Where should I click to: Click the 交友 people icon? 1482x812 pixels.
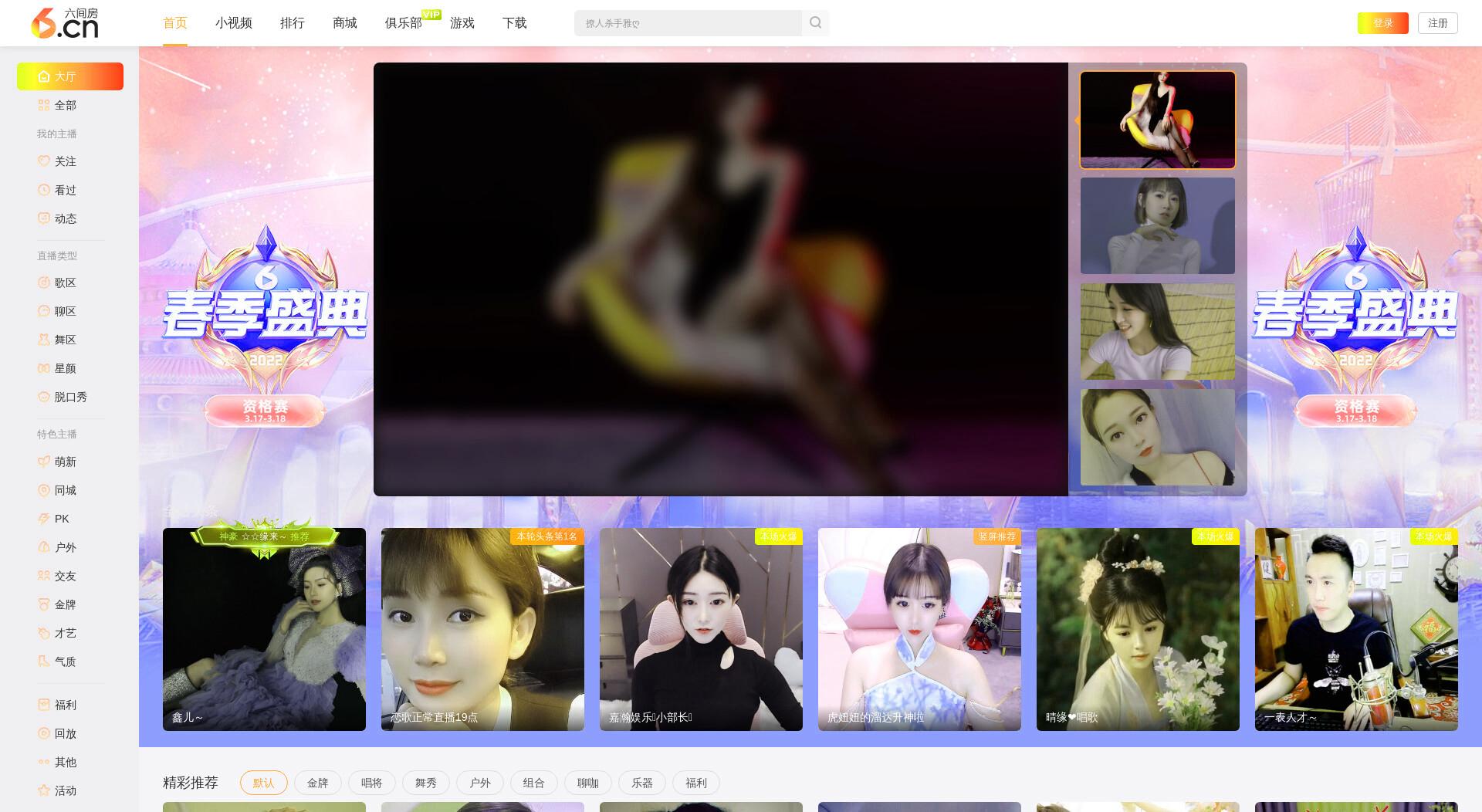(x=44, y=576)
